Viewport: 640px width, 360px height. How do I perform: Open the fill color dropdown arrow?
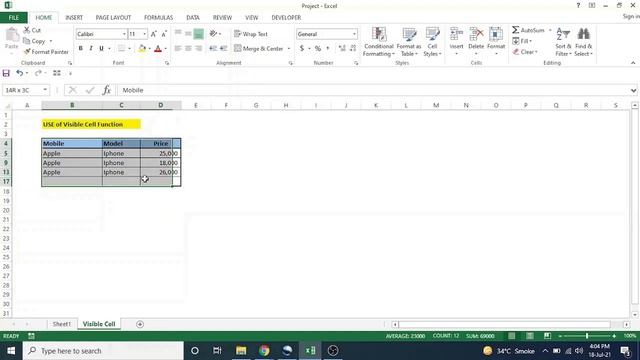pos(149,49)
